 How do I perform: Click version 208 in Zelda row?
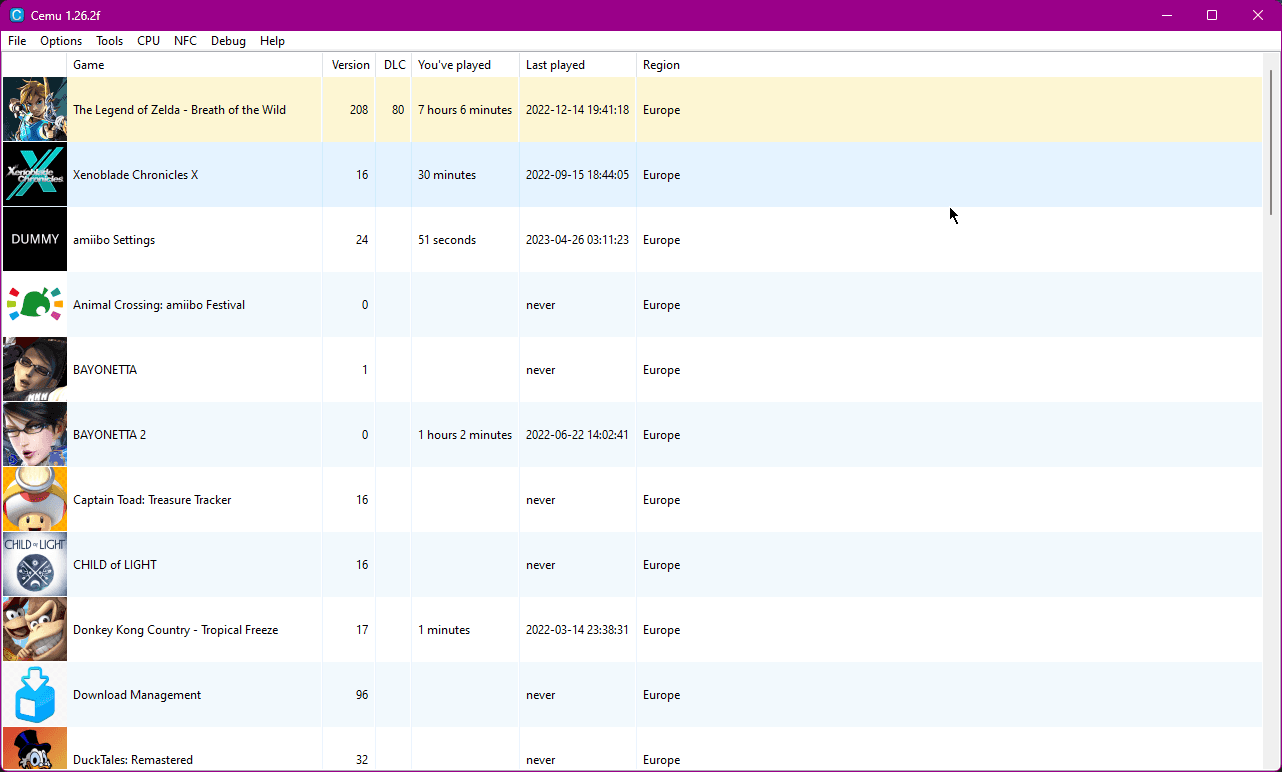pos(359,110)
